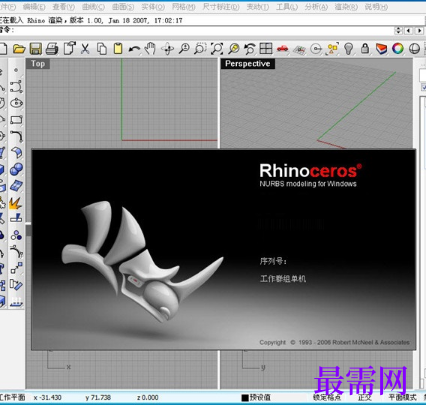Edit layers with the stacked layers icon

381,49
